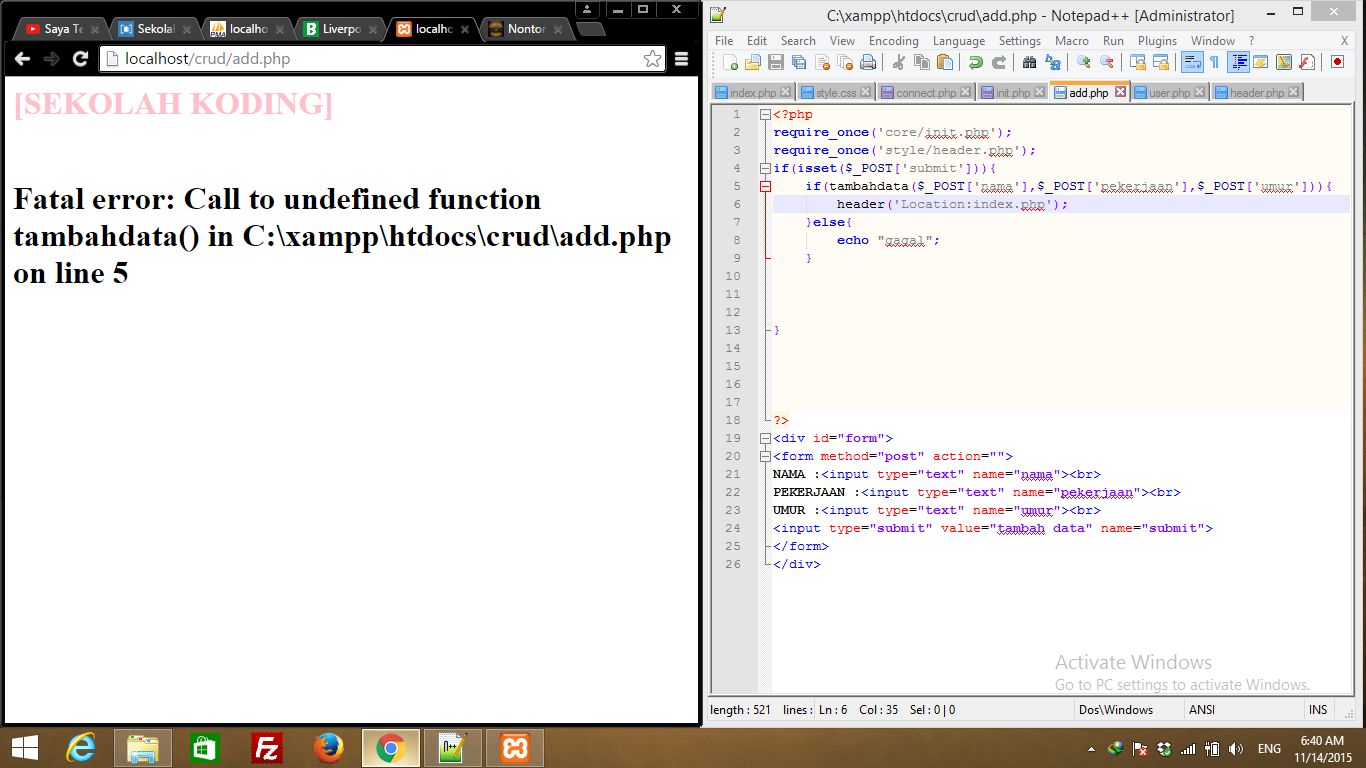
Task: Close the user.php tab
Action: point(1201,92)
